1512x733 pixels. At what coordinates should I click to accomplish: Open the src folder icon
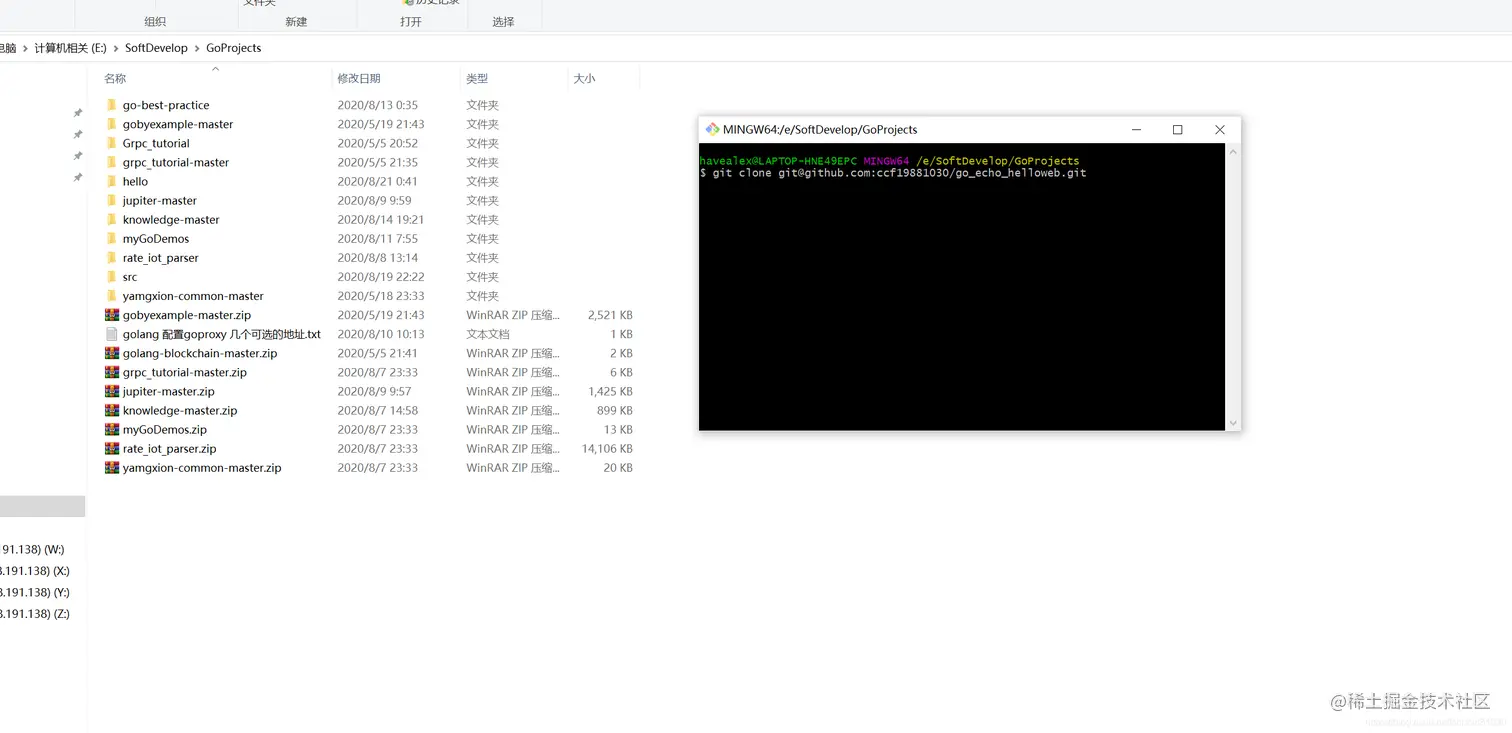pyautogui.click(x=111, y=276)
